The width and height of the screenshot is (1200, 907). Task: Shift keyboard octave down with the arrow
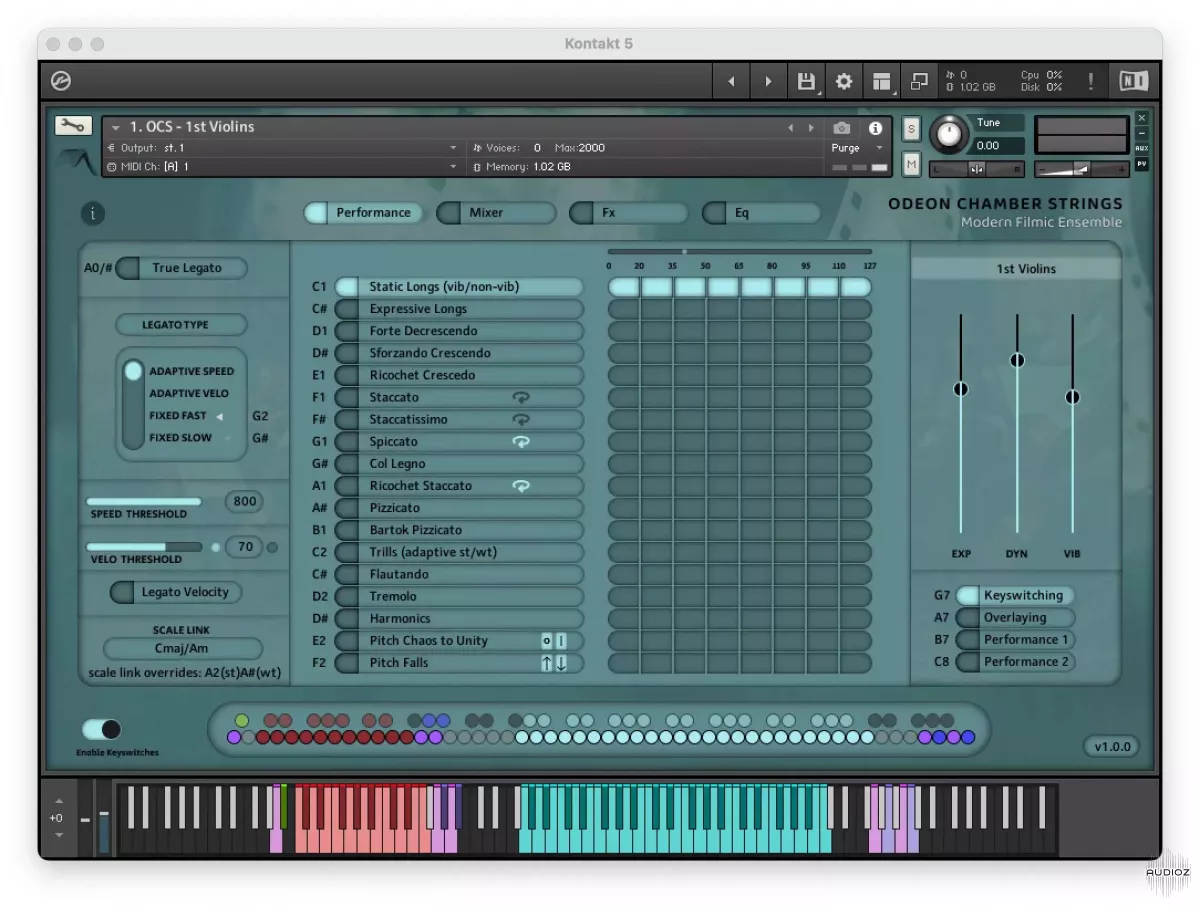point(58,834)
